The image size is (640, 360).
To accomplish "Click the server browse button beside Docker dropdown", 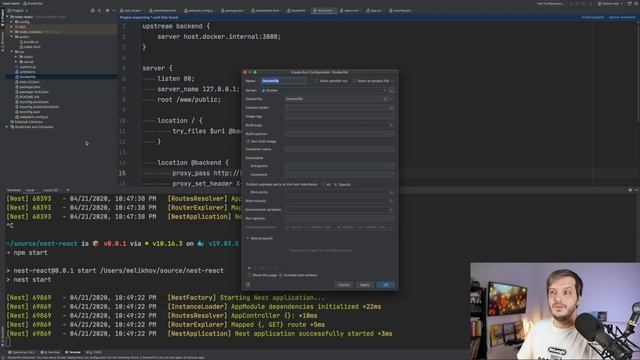I will click(x=392, y=90).
